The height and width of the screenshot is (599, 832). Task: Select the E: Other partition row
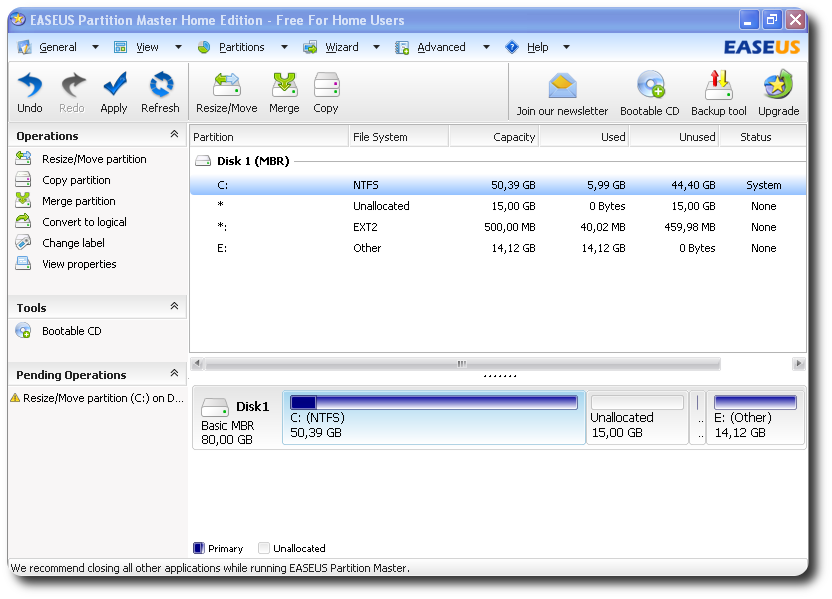[x=498, y=248]
